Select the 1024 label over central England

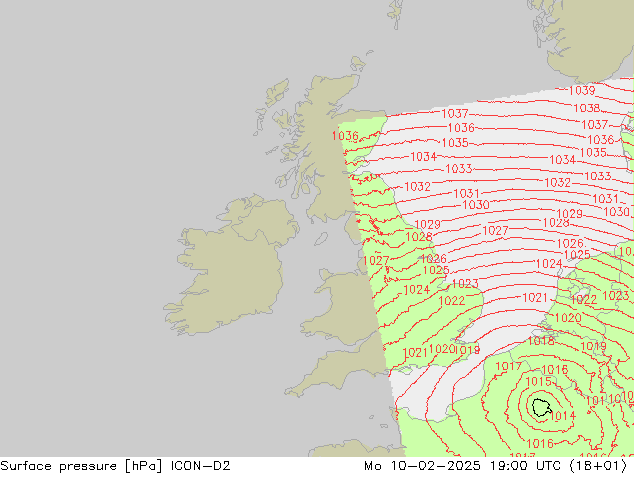416,289
